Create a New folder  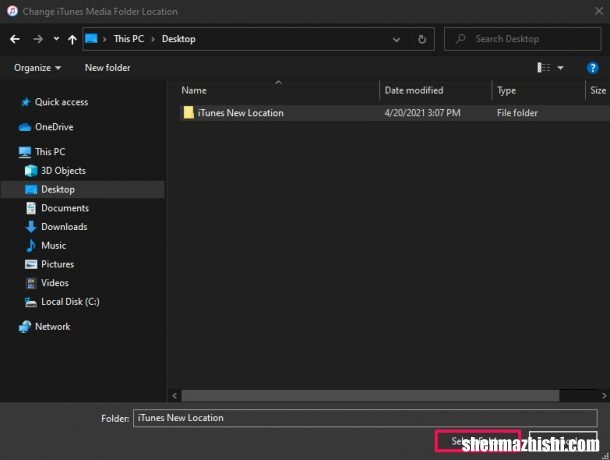click(x=107, y=68)
